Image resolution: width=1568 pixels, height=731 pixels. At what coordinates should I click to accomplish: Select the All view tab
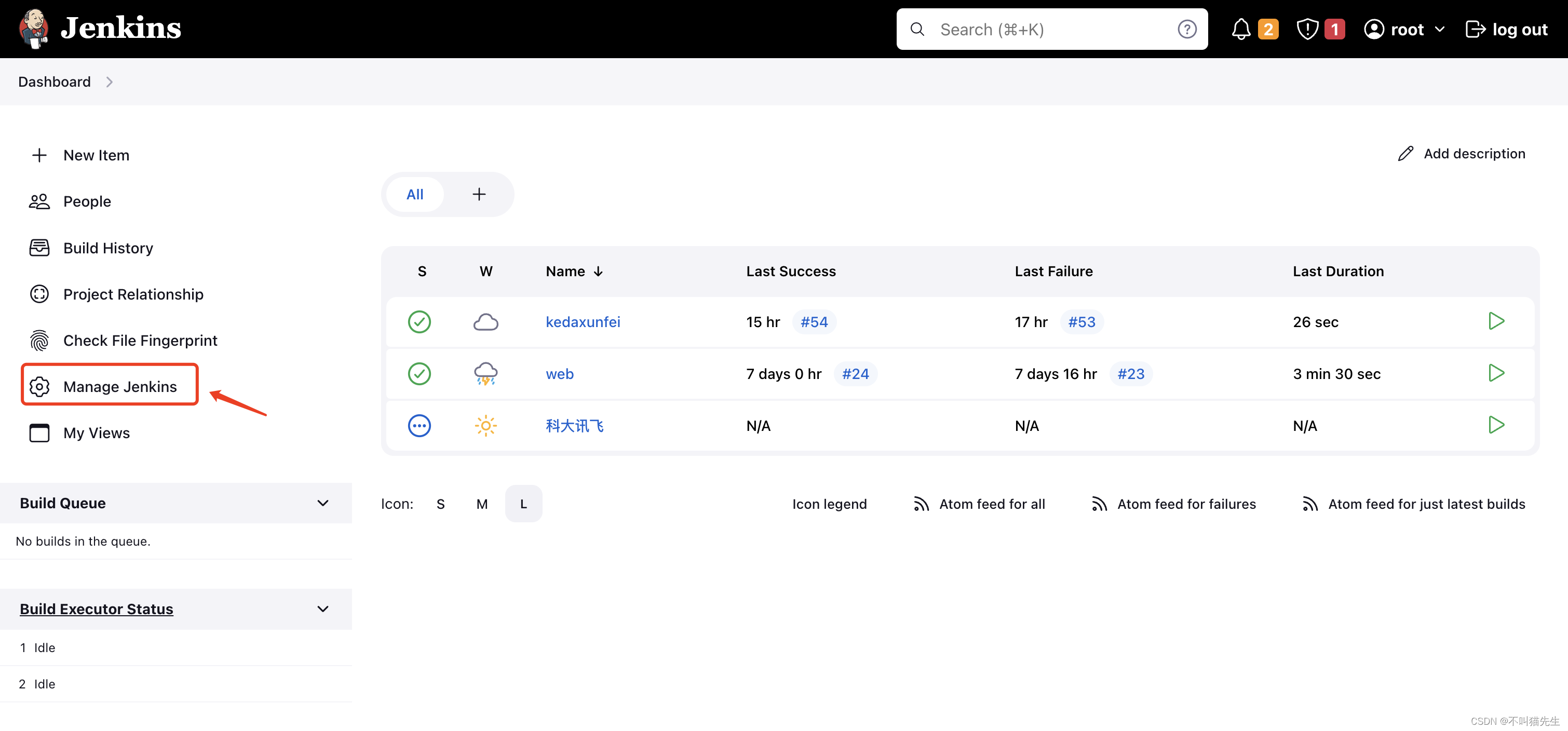[x=414, y=194]
